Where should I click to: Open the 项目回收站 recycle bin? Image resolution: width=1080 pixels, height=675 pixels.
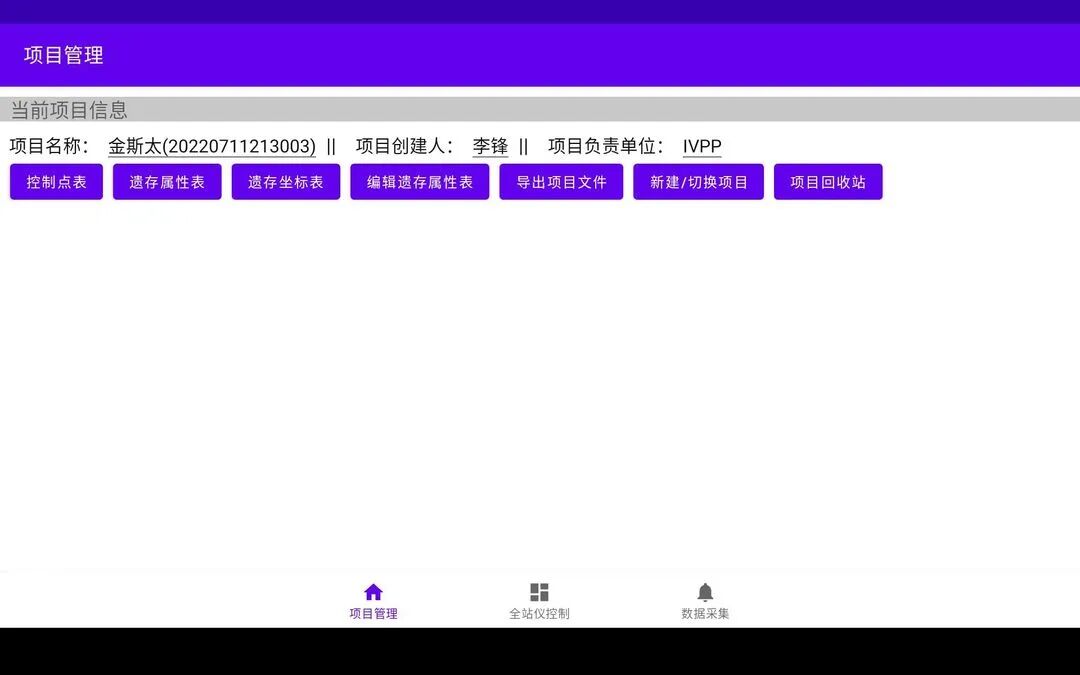[x=828, y=182]
